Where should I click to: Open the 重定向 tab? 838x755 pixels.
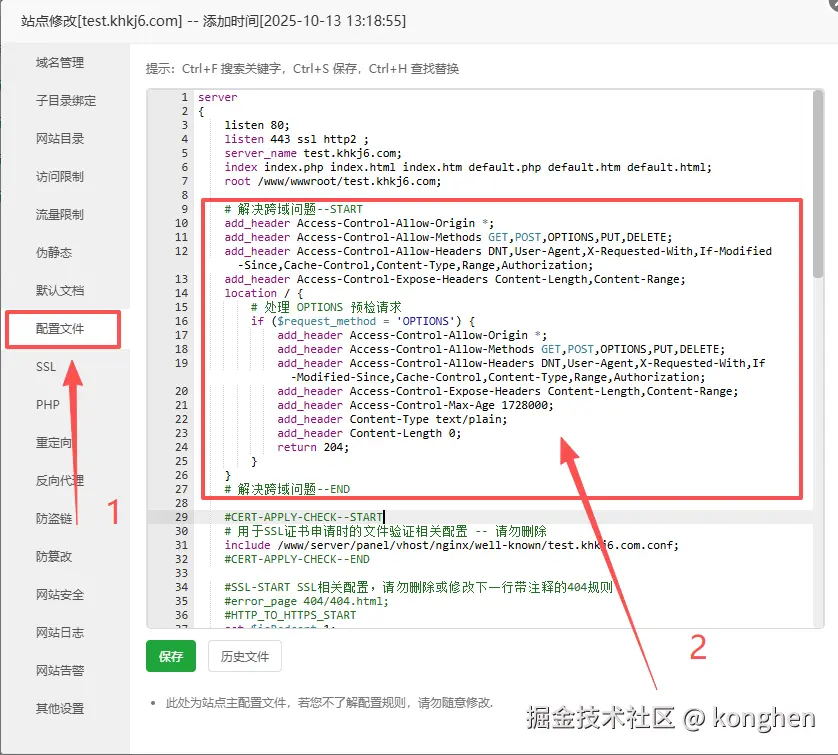pyautogui.click(x=54, y=442)
